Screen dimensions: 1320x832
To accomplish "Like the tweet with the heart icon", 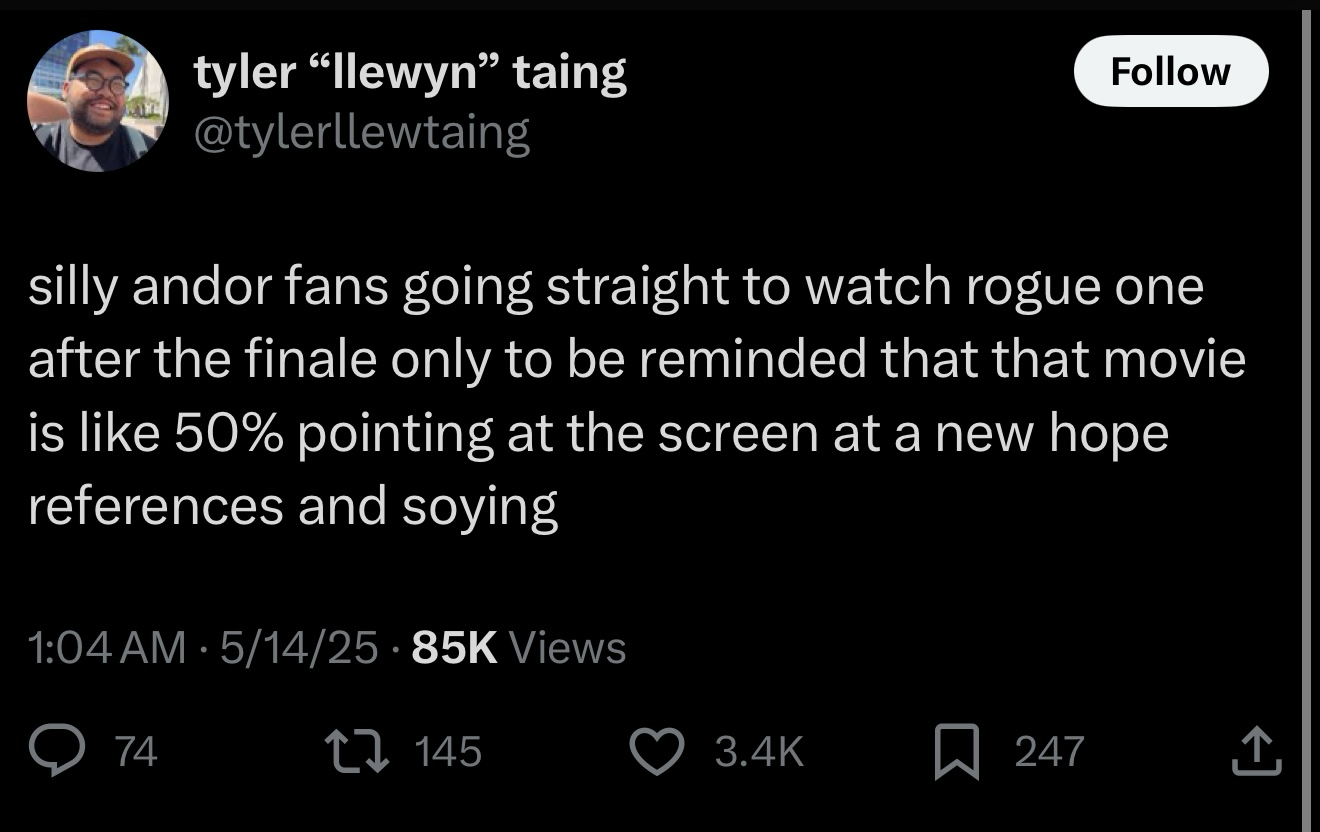I will [x=658, y=751].
